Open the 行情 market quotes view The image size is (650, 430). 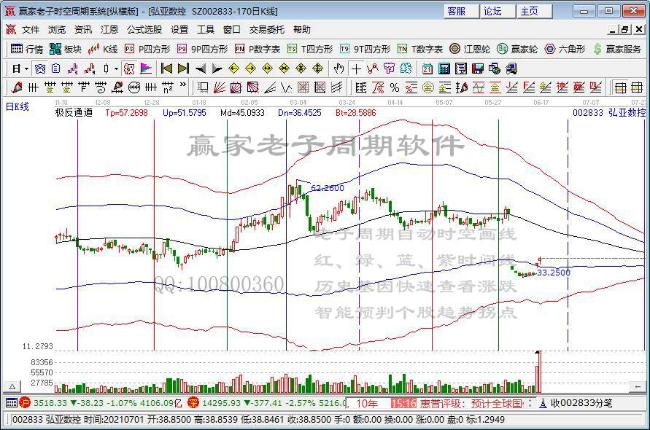point(27,49)
